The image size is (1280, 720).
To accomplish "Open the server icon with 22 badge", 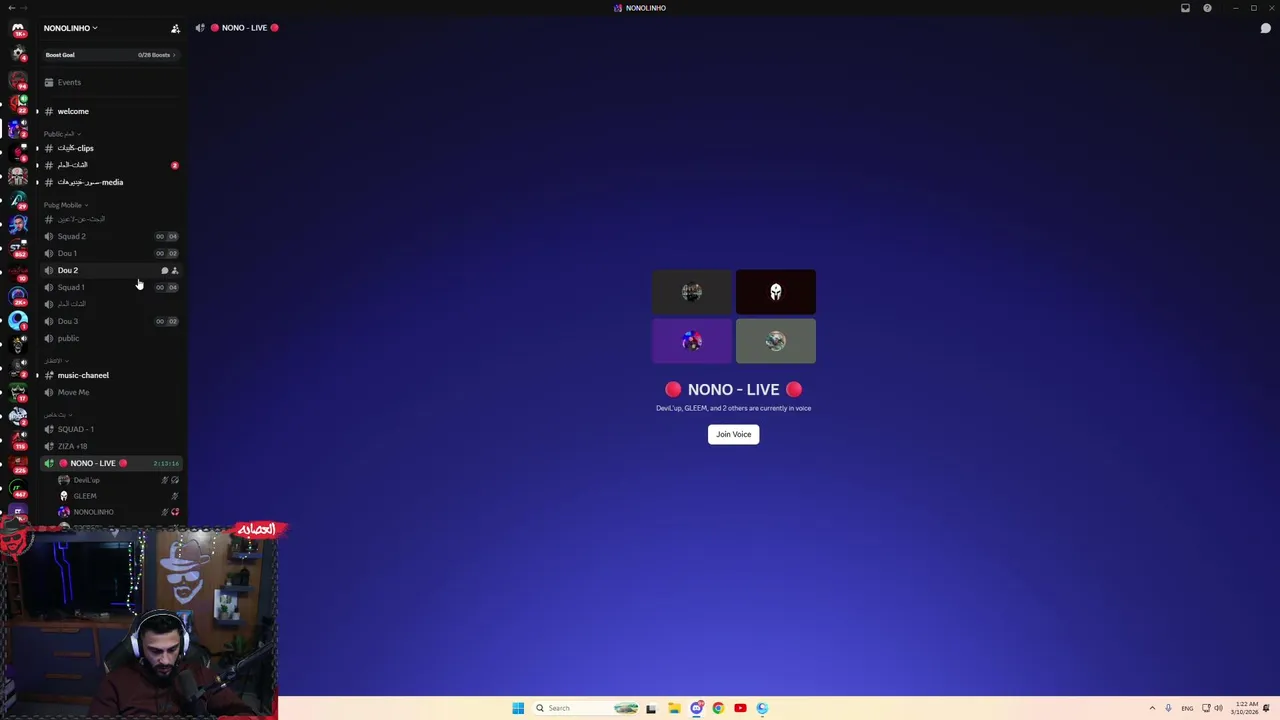I will (18, 103).
